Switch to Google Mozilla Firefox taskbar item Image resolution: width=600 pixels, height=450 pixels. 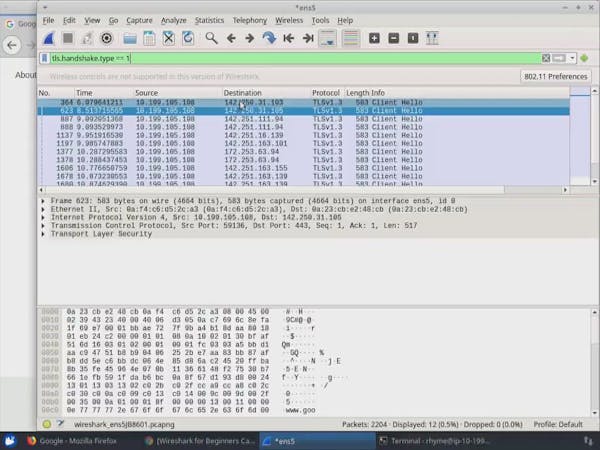(72, 441)
